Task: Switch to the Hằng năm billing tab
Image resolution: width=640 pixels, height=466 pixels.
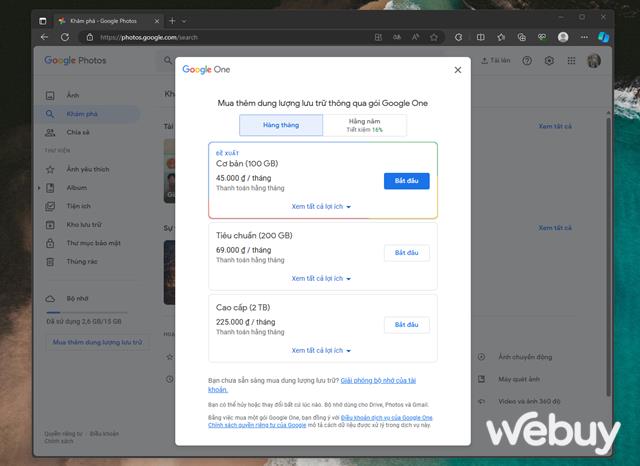Action: [x=364, y=125]
